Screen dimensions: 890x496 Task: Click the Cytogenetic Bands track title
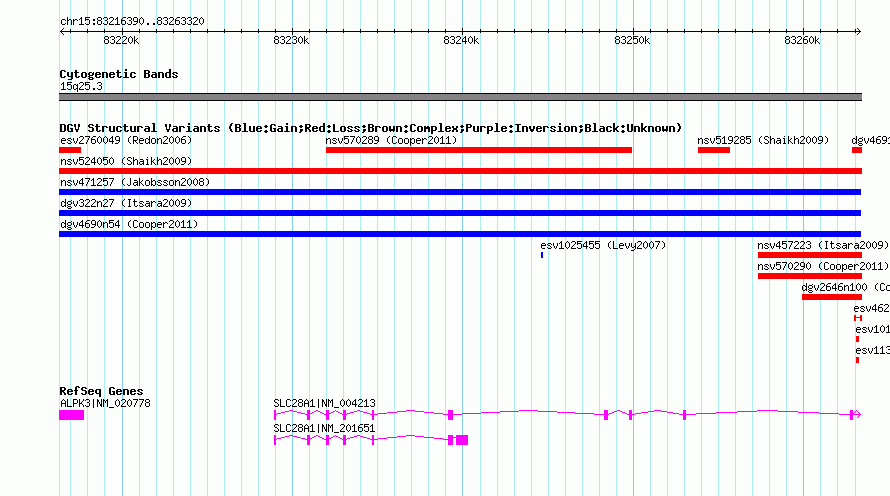[119, 74]
